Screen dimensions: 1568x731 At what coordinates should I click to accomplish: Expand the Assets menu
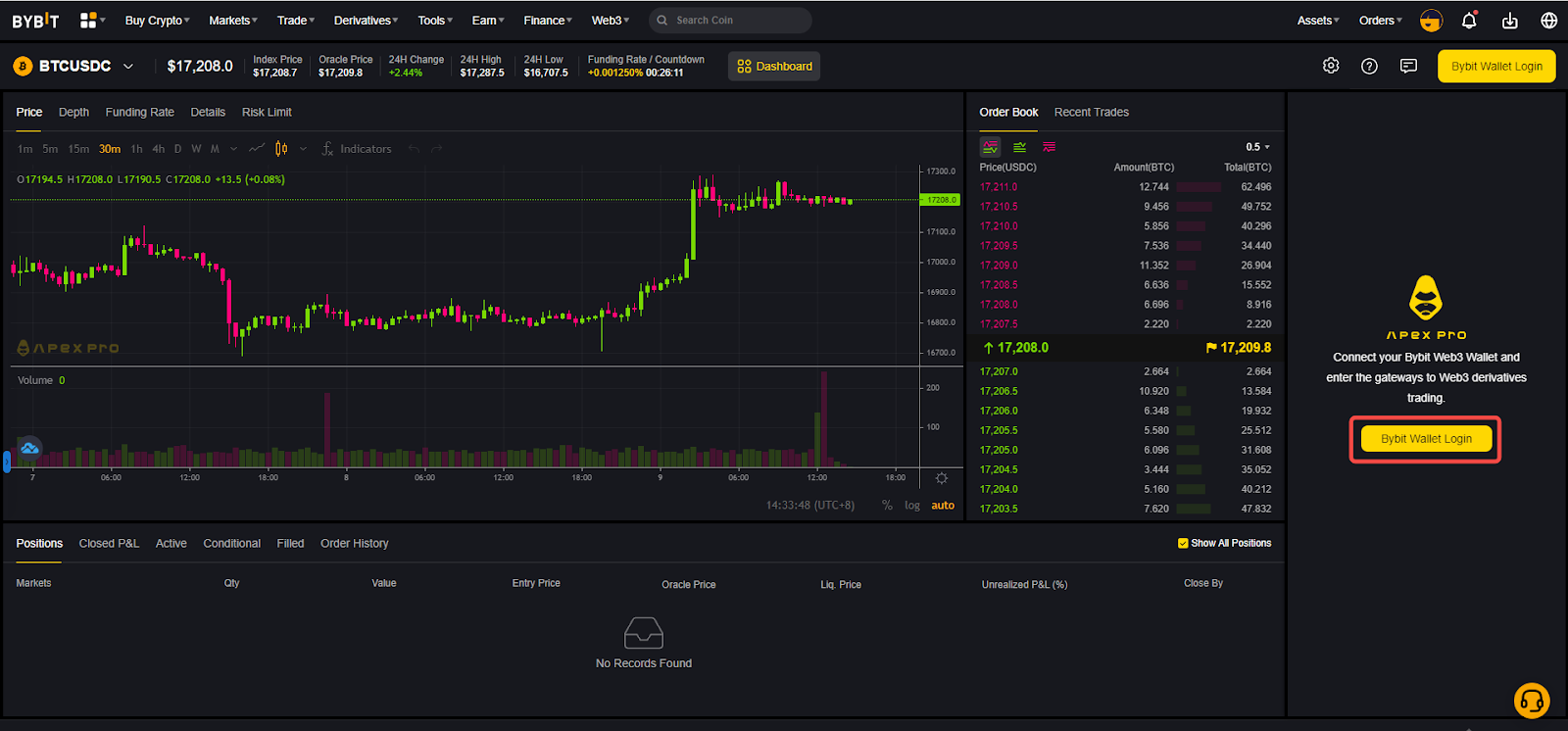[x=1318, y=21]
